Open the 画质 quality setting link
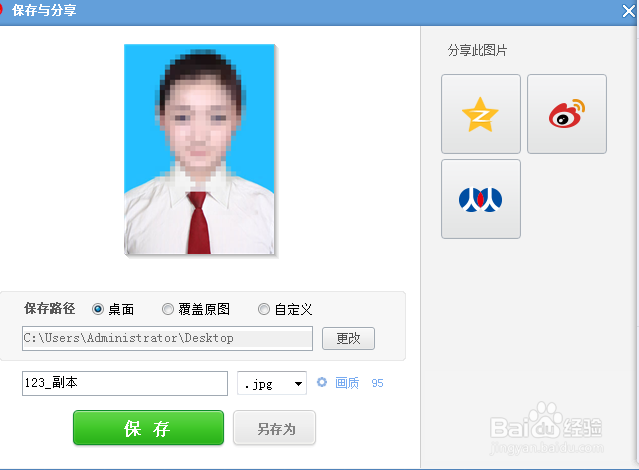Viewport: 639px width, 470px height. (x=347, y=383)
